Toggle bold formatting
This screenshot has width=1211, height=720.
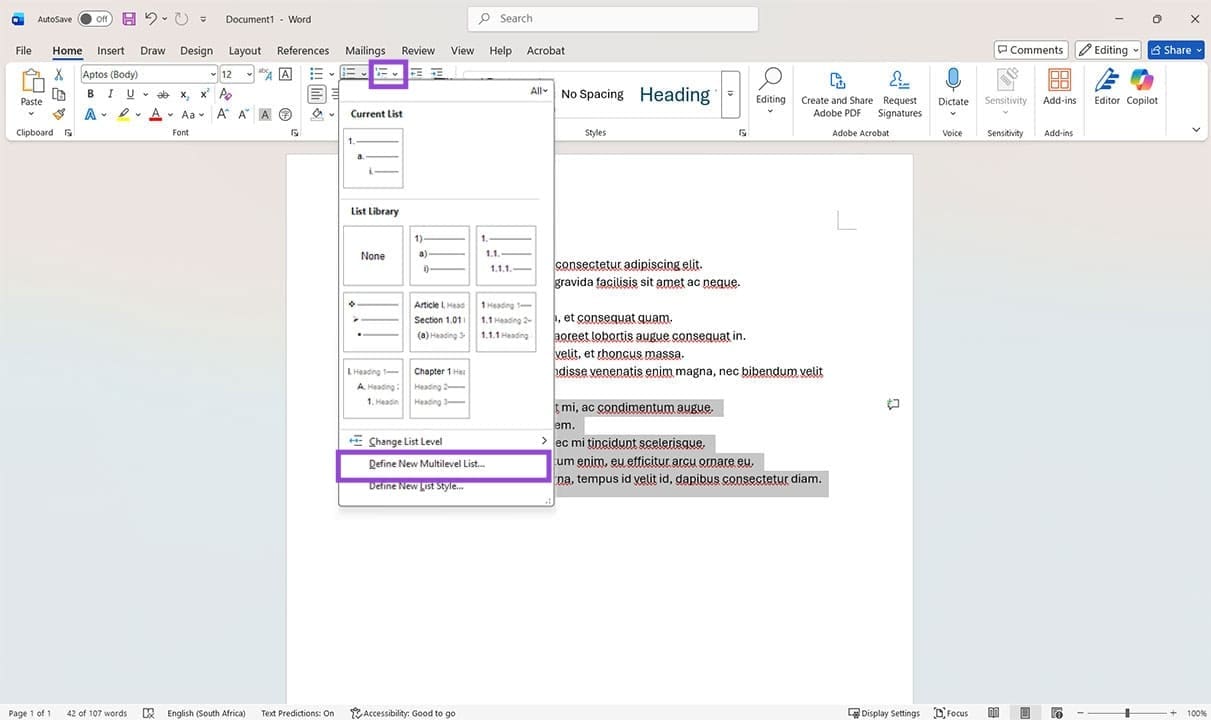90,94
